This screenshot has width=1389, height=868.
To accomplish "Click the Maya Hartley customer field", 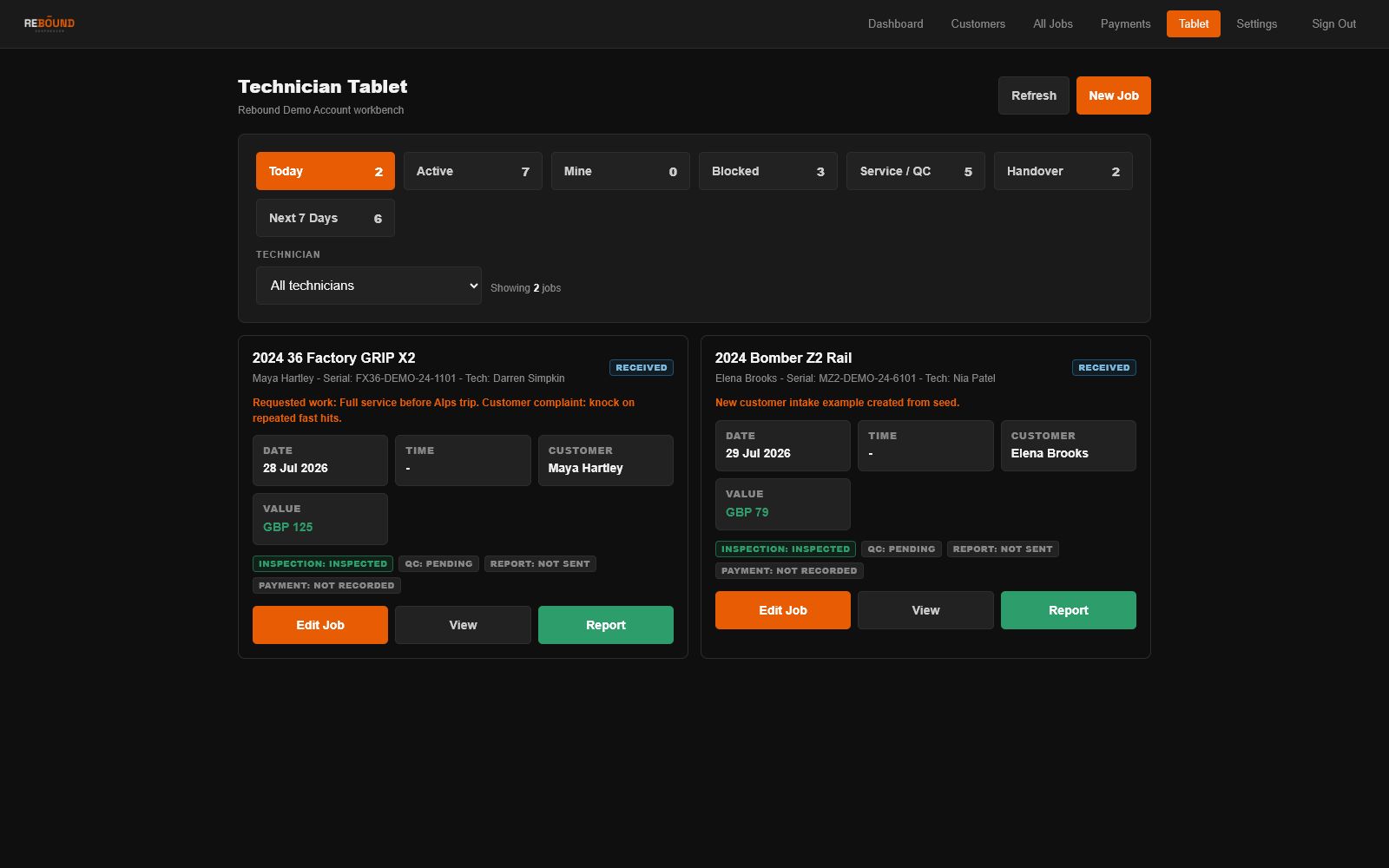I will click(x=605, y=460).
